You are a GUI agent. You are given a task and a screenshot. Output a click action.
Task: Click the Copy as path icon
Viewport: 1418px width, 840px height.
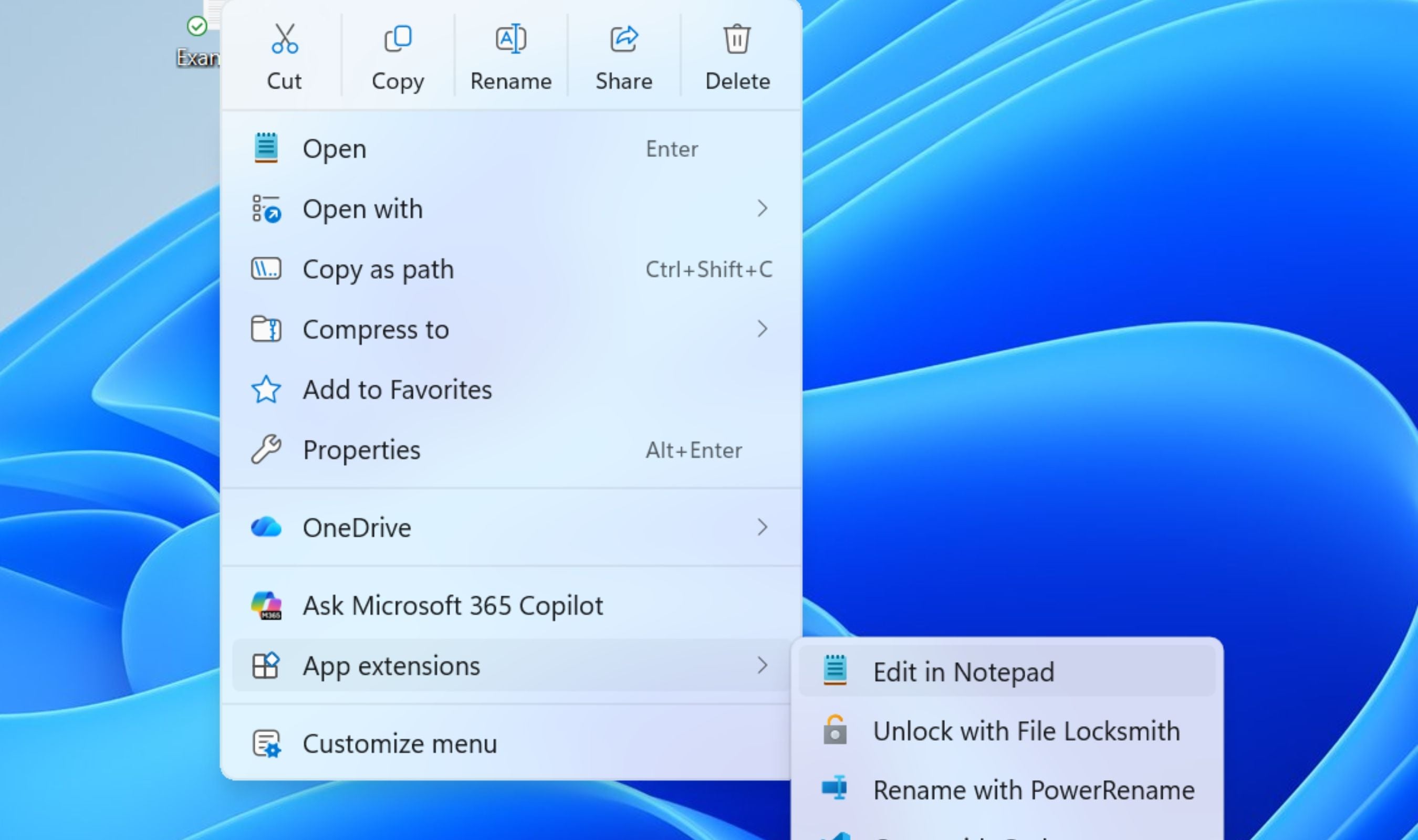click(x=266, y=269)
